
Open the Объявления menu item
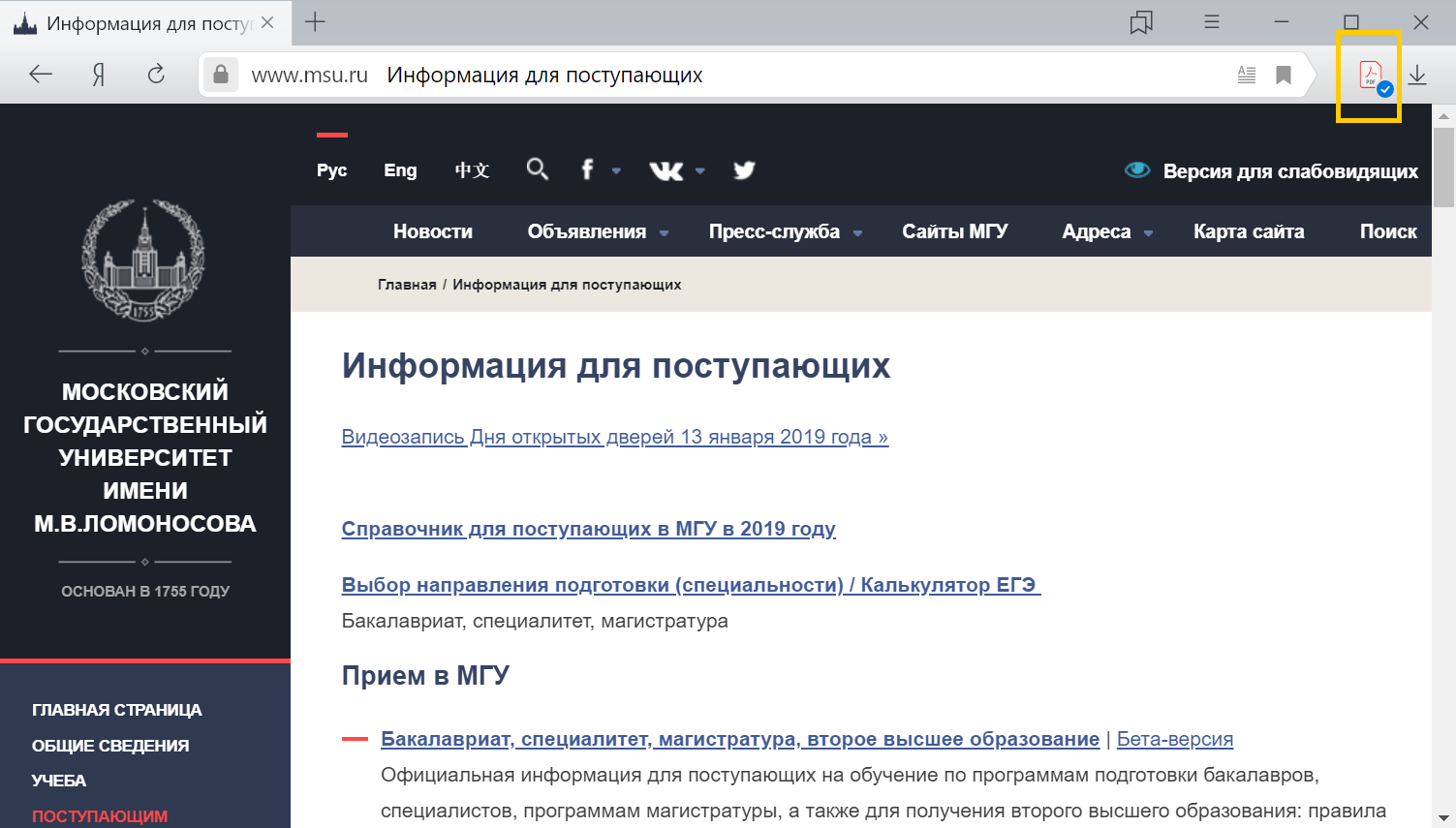point(587,231)
